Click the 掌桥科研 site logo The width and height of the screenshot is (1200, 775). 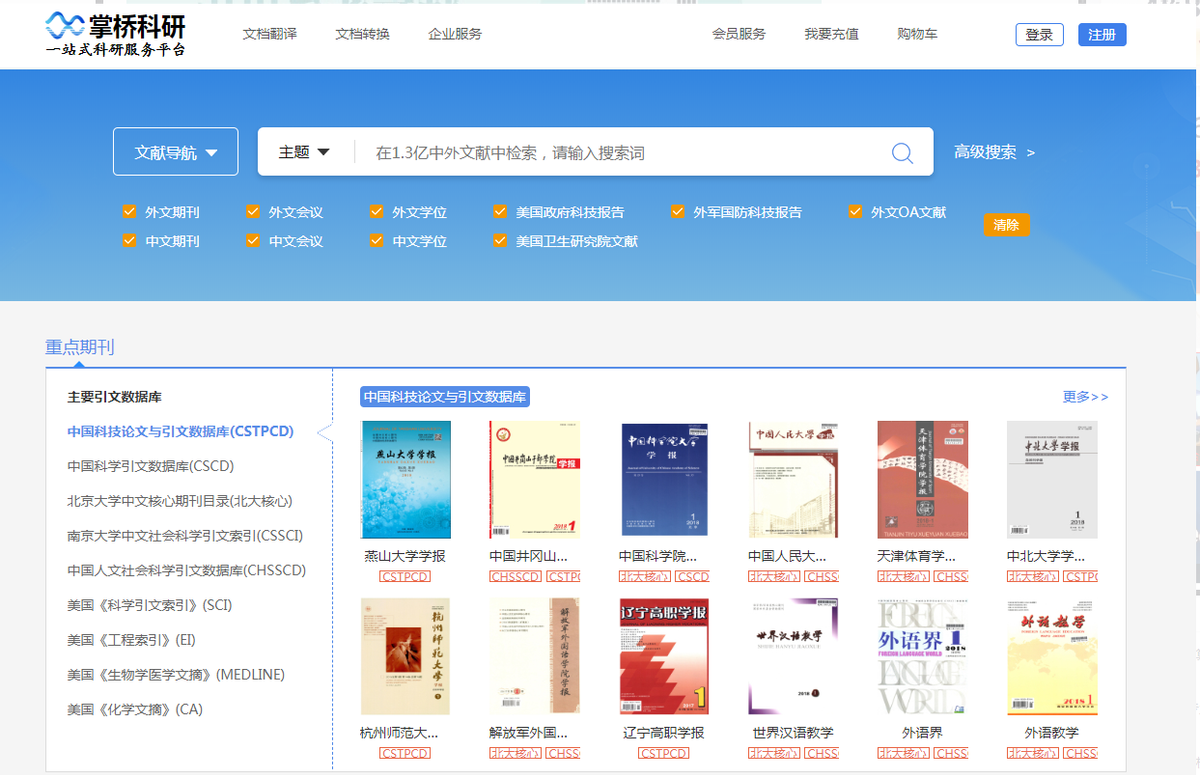(116, 34)
